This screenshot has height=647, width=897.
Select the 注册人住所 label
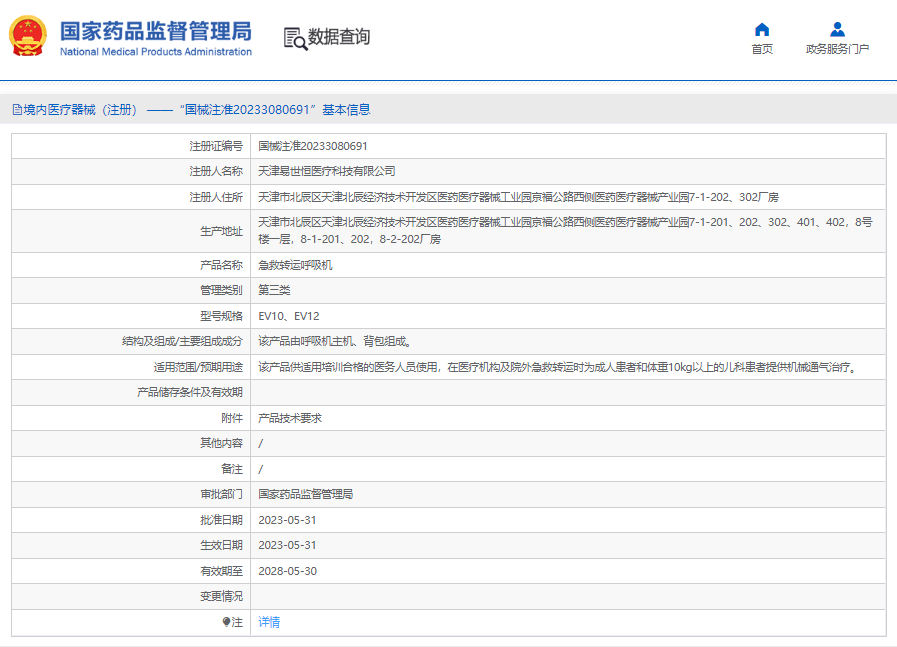(x=216, y=197)
